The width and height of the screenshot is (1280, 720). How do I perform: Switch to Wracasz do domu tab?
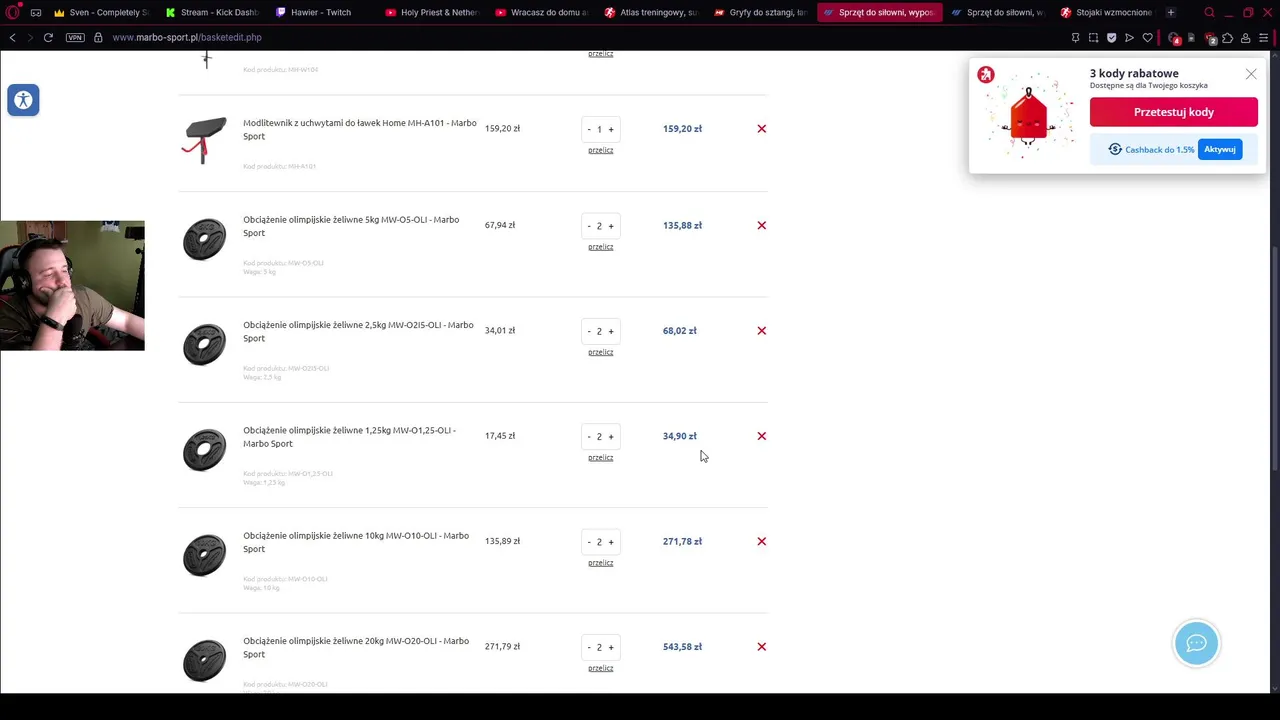(541, 13)
